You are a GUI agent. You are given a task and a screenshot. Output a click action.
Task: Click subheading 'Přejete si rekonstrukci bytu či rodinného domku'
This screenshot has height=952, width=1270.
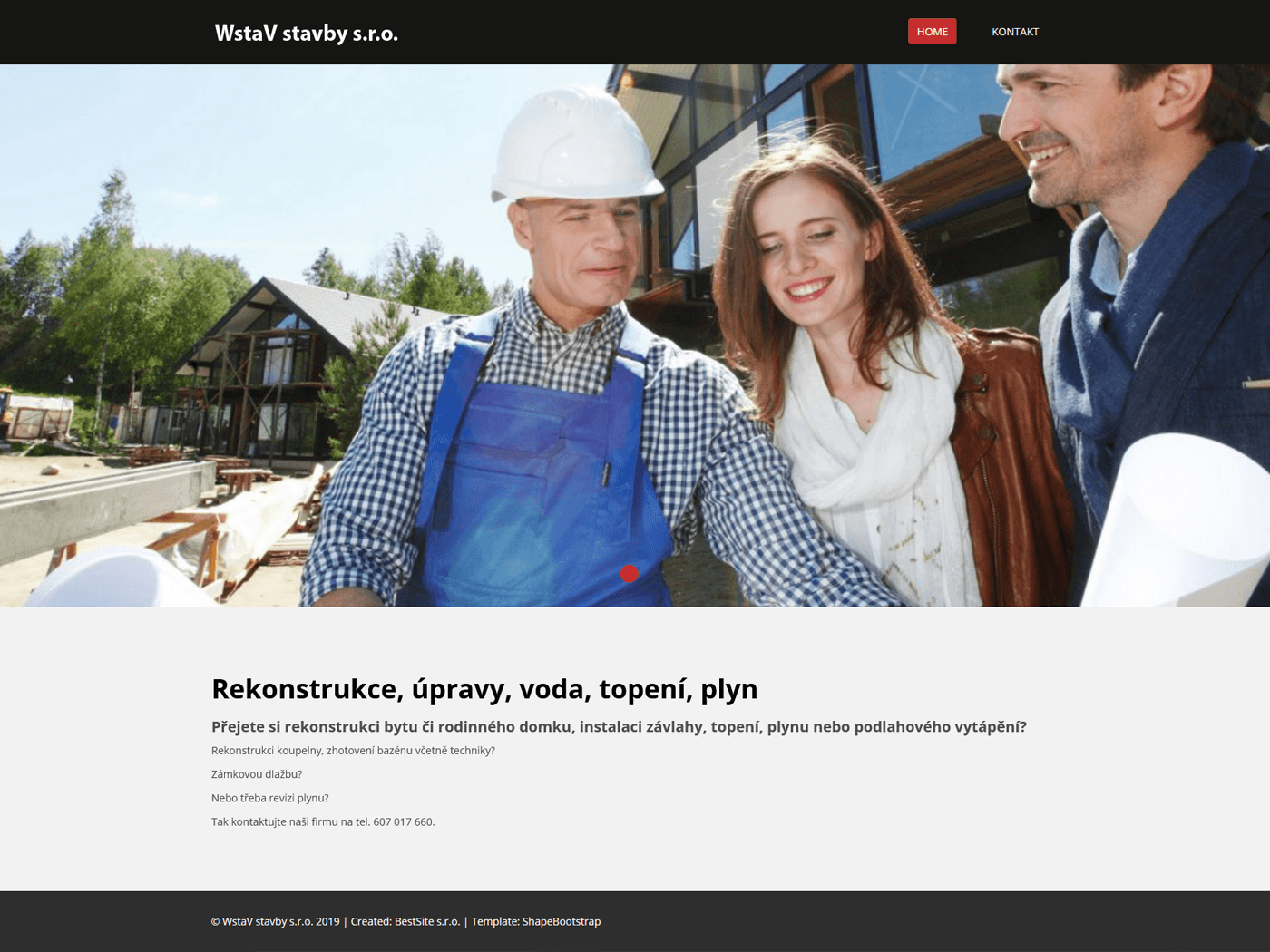(x=392, y=726)
